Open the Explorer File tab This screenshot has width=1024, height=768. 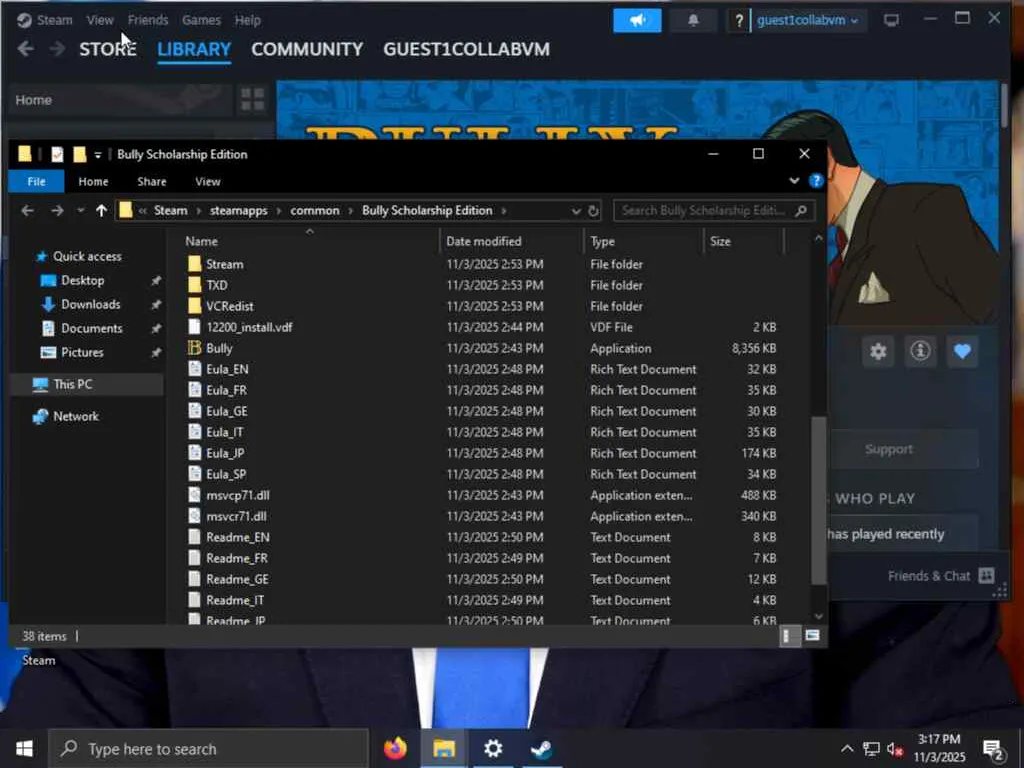point(37,182)
